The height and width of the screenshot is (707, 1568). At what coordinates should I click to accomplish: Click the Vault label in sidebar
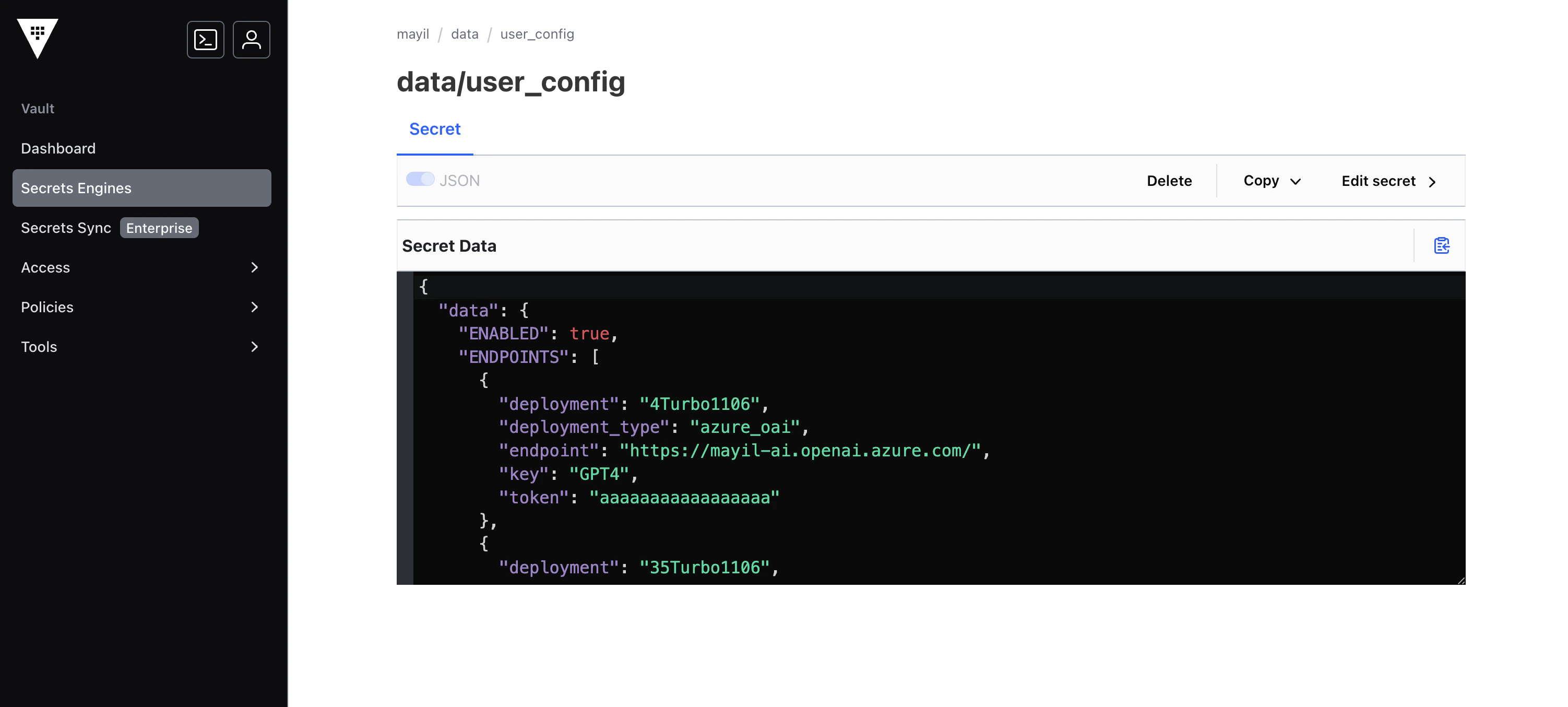click(38, 109)
